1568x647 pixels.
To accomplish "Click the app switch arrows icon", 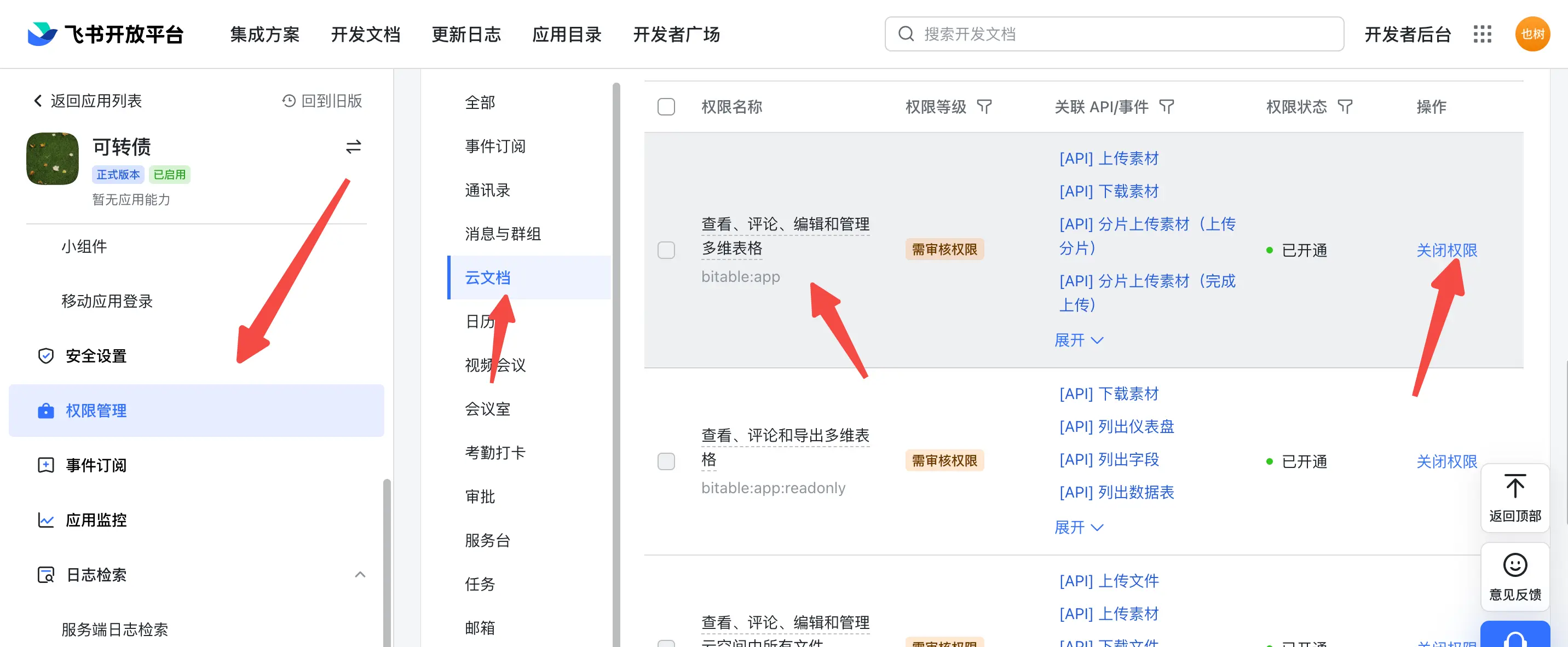I will (x=354, y=147).
